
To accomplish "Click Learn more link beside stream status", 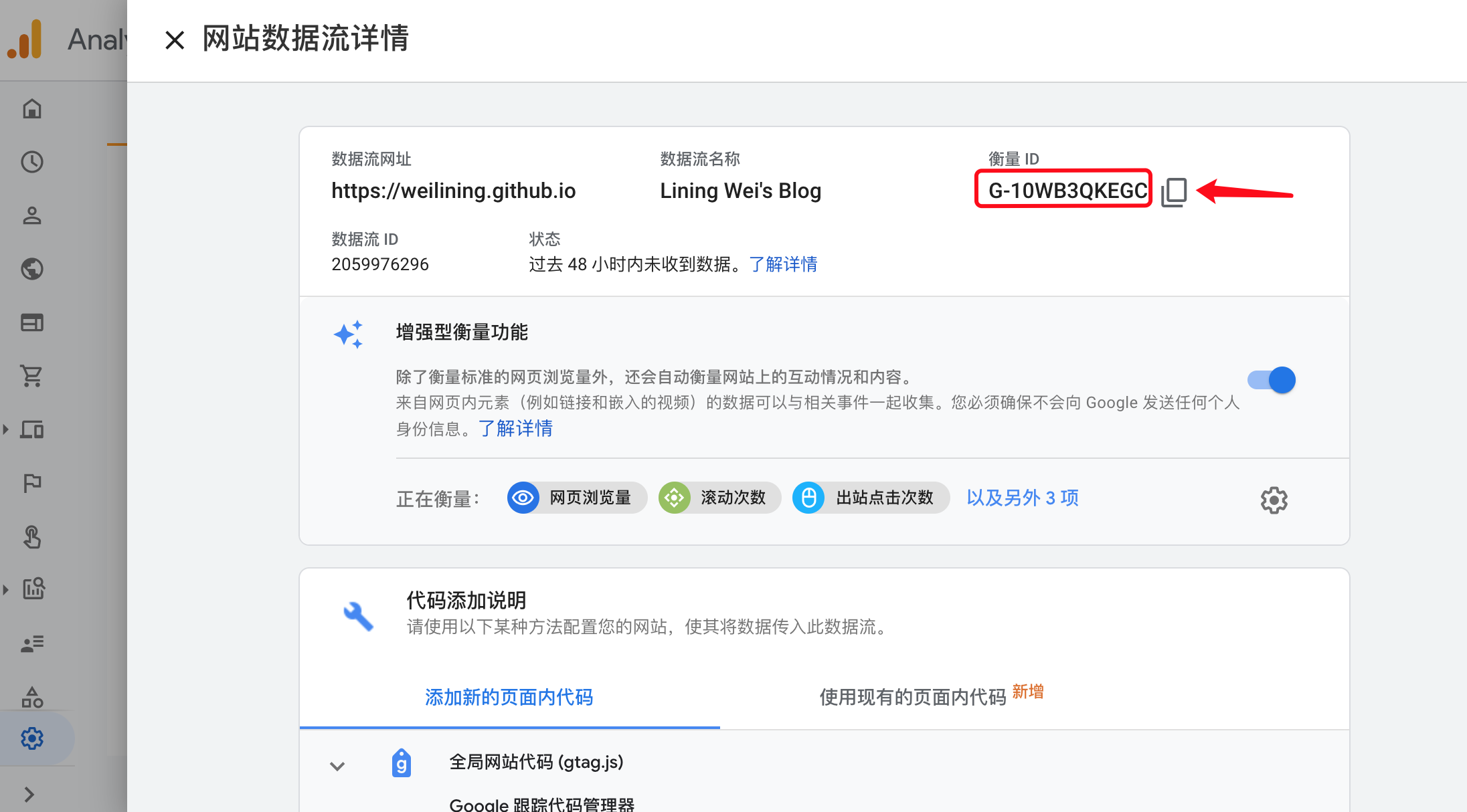I will (x=783, y=264).
